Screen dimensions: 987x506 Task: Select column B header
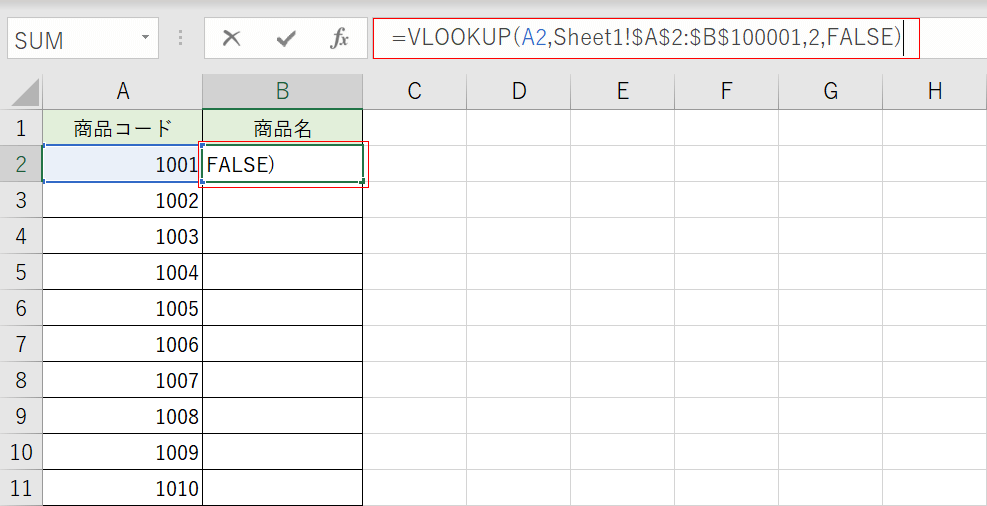coord(283,91)
